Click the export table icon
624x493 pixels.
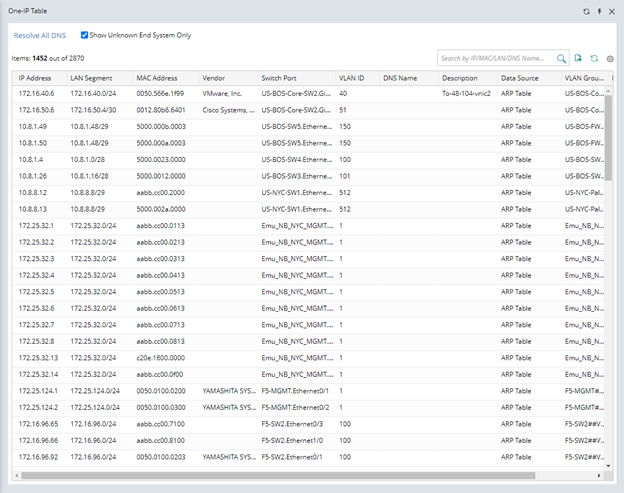[x=579, y=59]
